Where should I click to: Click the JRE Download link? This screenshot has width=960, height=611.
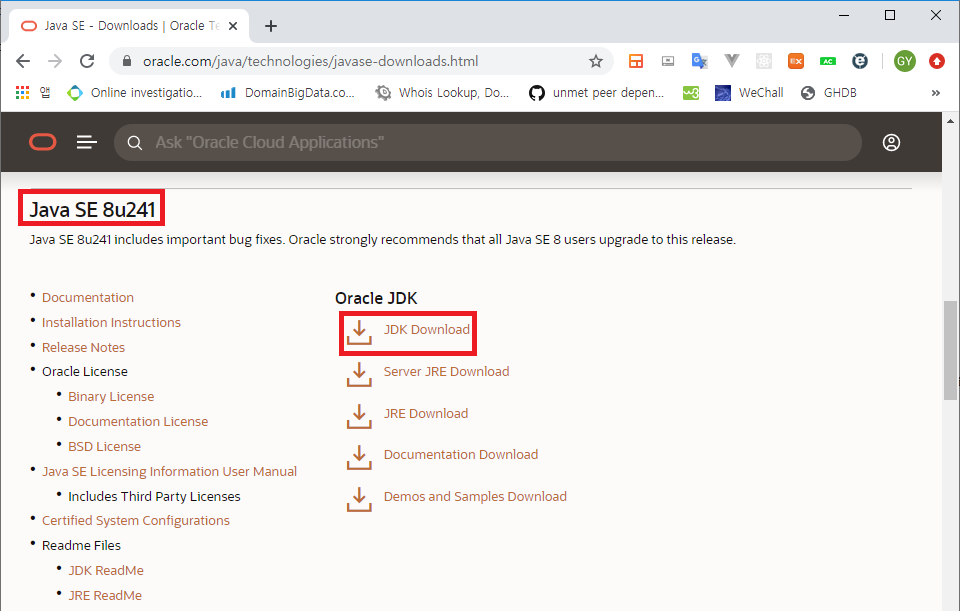coord(426,413)
